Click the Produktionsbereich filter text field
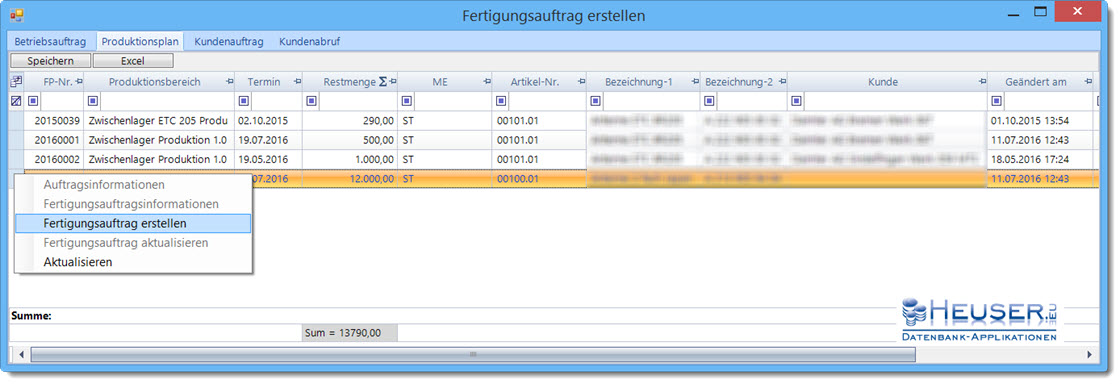This screenshot has width=1120, height=384. 167,101
